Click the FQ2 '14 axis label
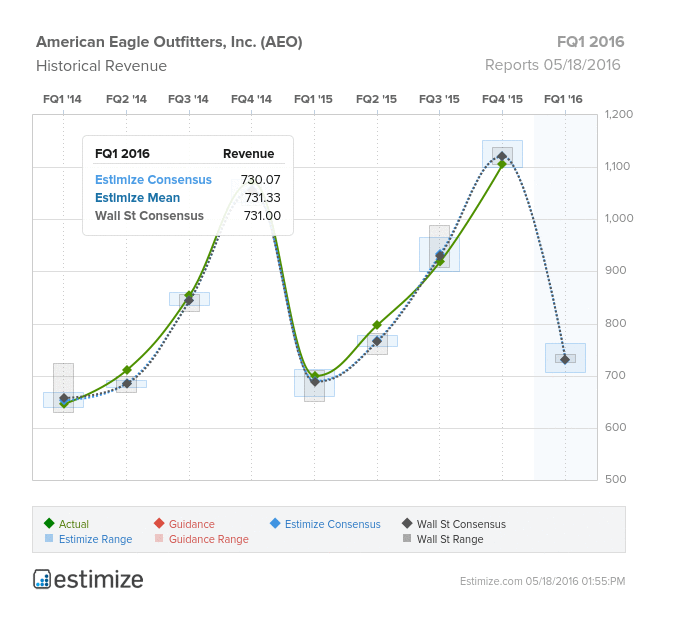The width and height of the screenshot is (675, 620). pos(126,99)
